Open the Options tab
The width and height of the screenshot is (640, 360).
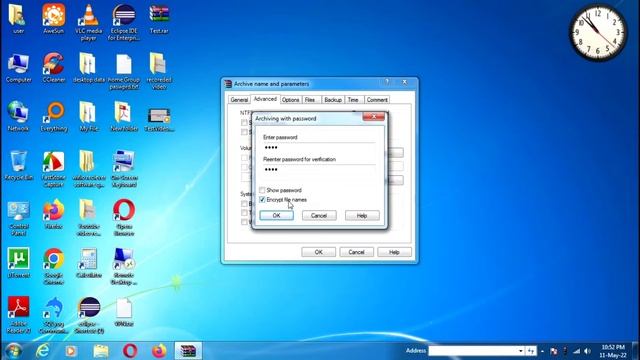290,100
